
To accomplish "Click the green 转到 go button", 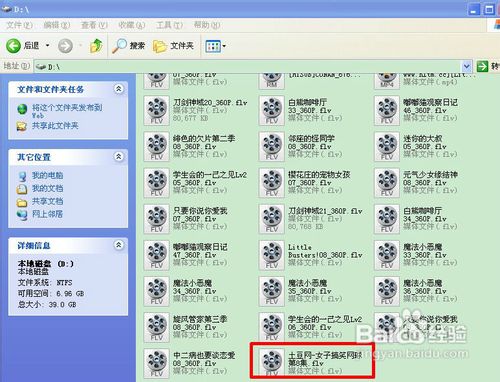I will [487, 66].
